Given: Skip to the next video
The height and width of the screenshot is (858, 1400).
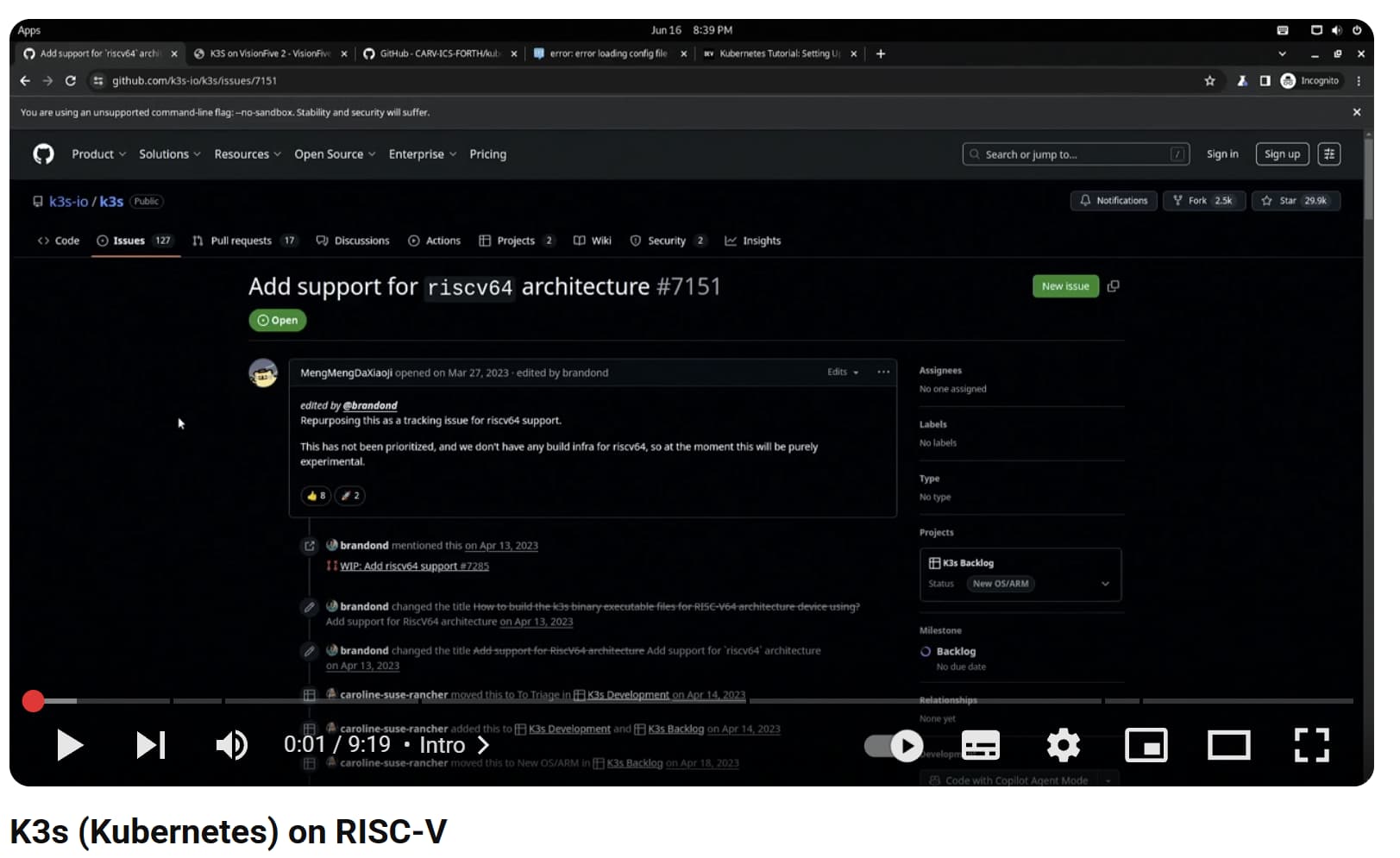Looking at the screenshot, I should click(151, 745).
